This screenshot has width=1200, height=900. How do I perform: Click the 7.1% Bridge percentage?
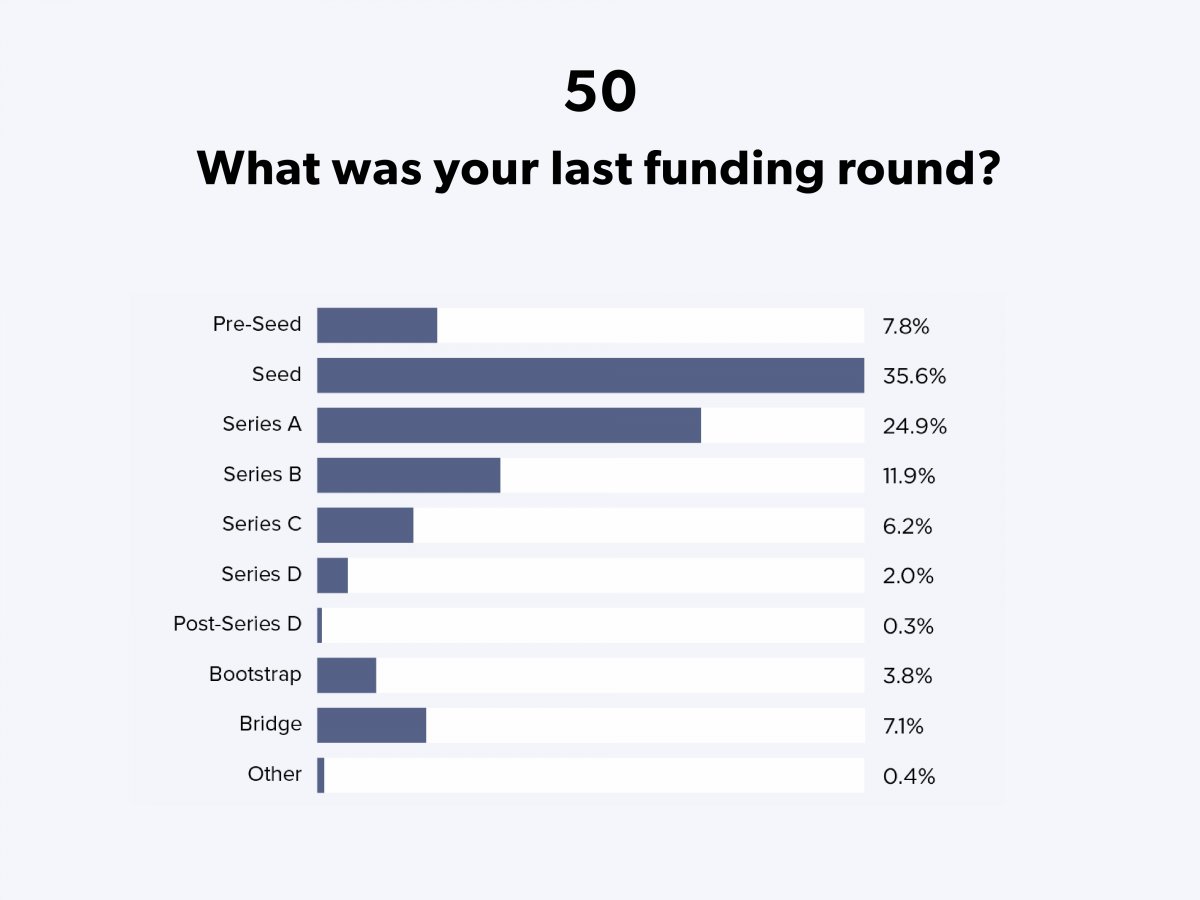pos(903,727)
